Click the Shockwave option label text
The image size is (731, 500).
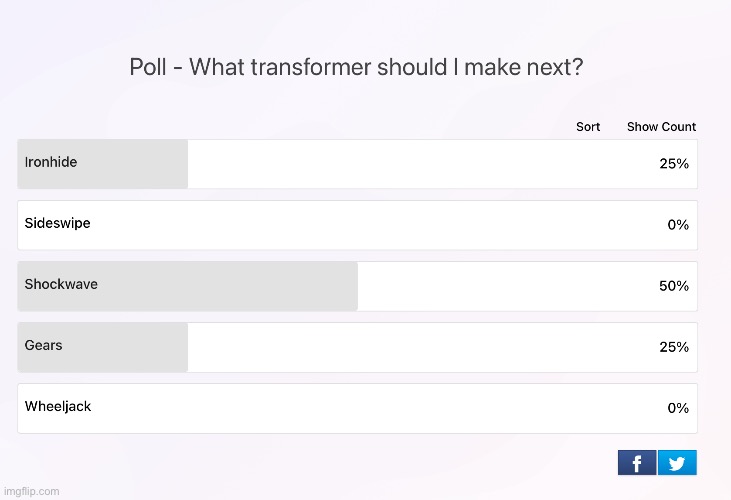click(x=61, y=284)
